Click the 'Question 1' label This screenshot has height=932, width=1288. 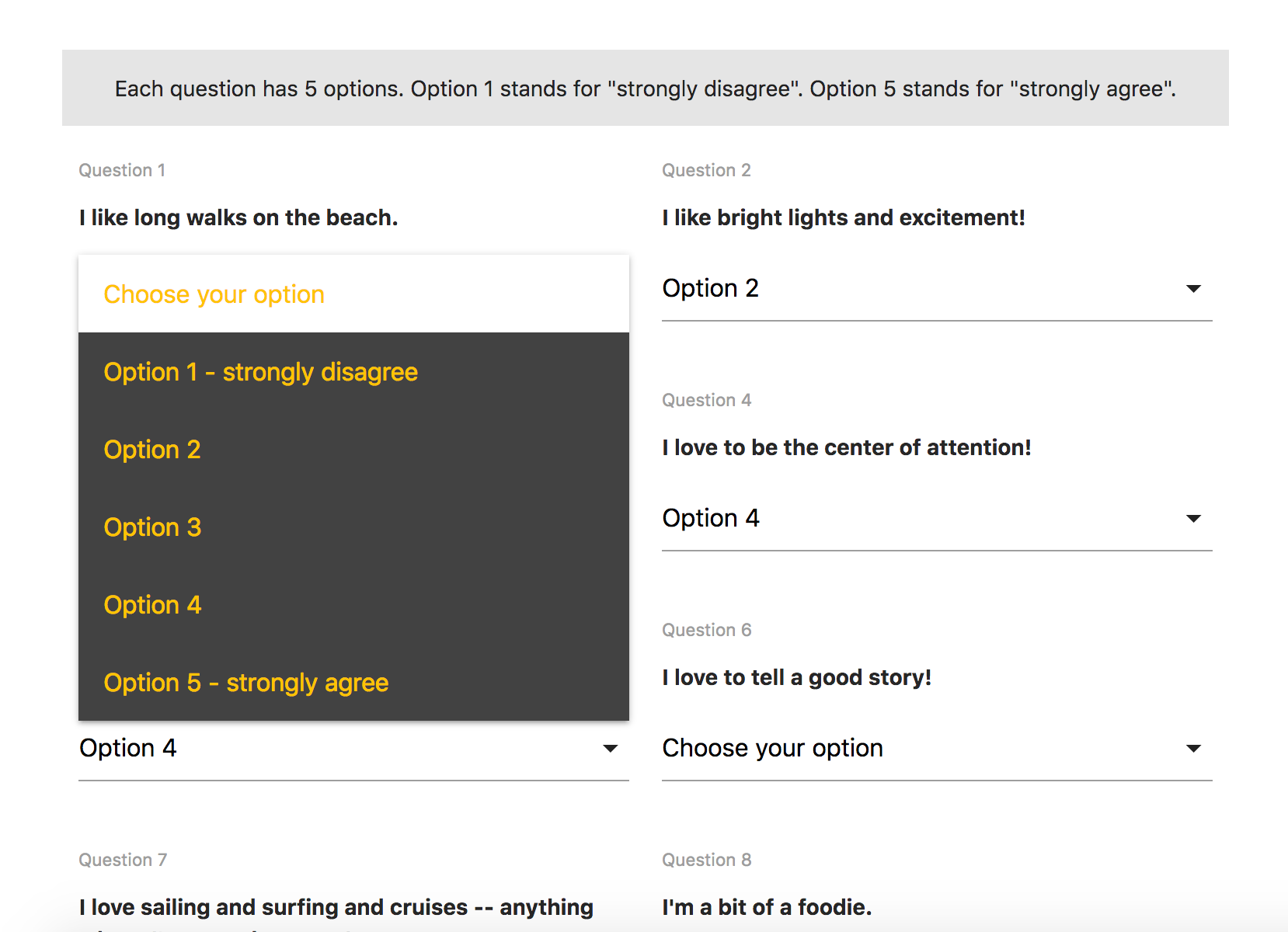(x=122, y=170)
